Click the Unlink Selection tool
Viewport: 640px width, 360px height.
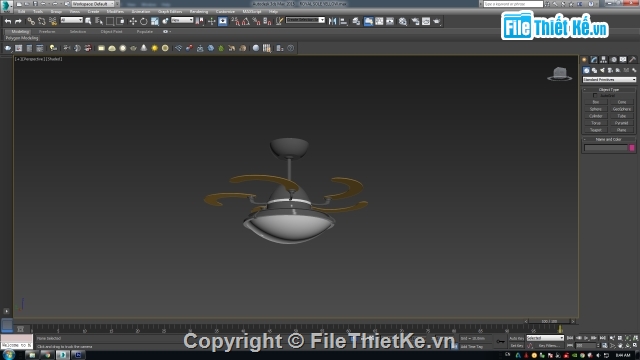pos(42,21)
